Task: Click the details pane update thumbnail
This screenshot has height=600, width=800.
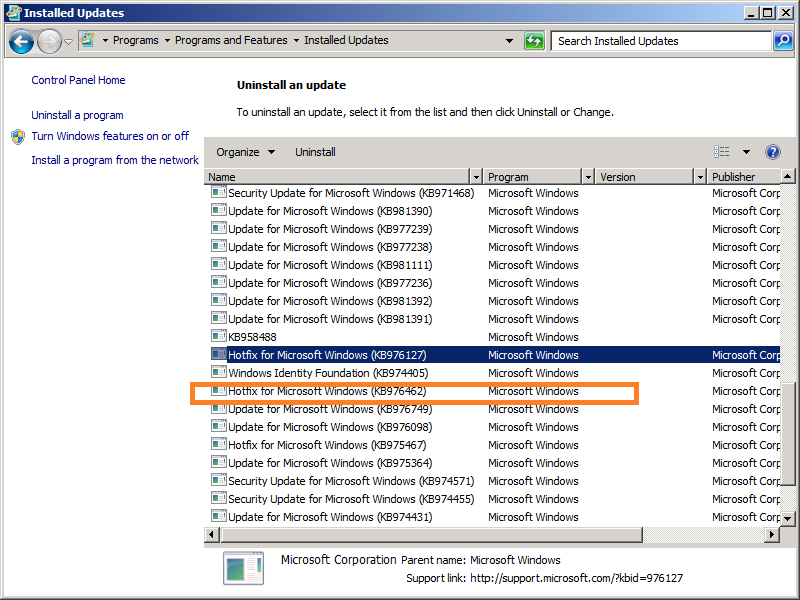Action: click(x=244, y=568)
